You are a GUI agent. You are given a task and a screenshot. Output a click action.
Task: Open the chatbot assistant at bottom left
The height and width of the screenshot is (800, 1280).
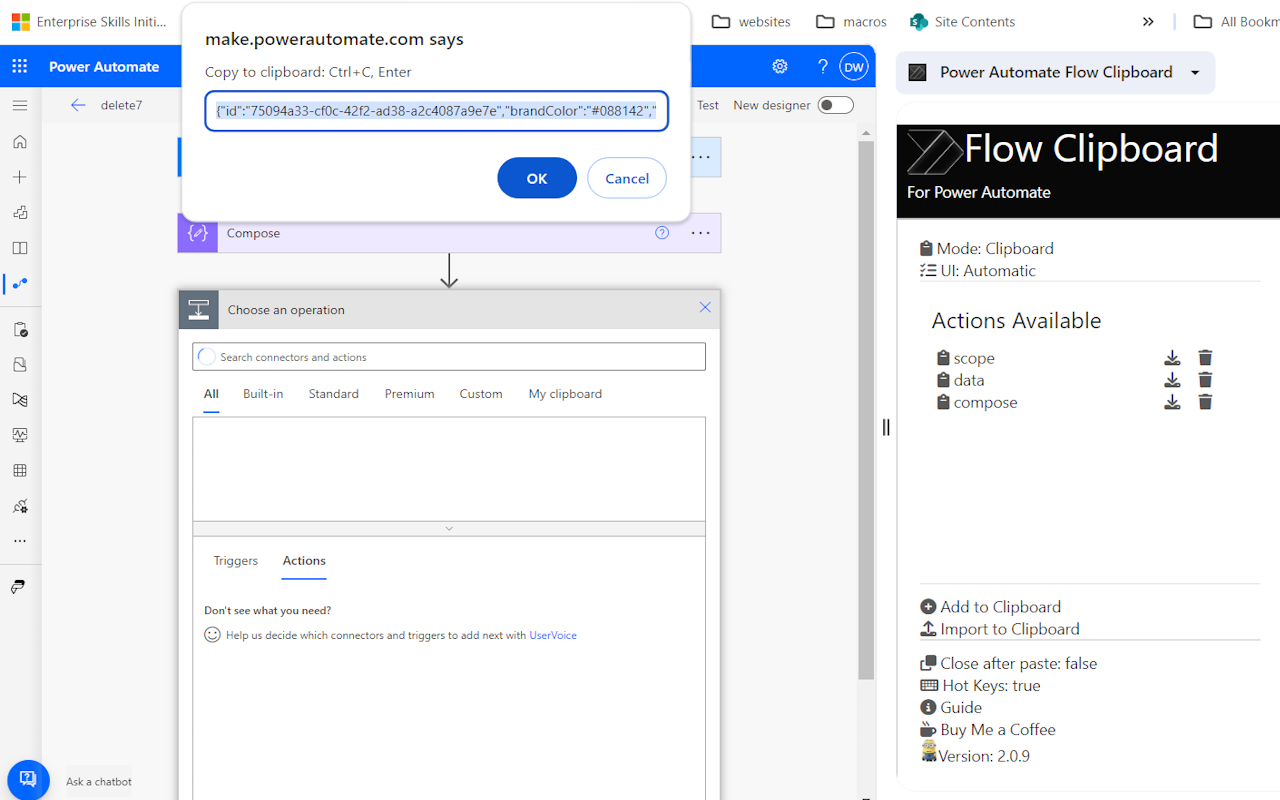coord(27,779)
